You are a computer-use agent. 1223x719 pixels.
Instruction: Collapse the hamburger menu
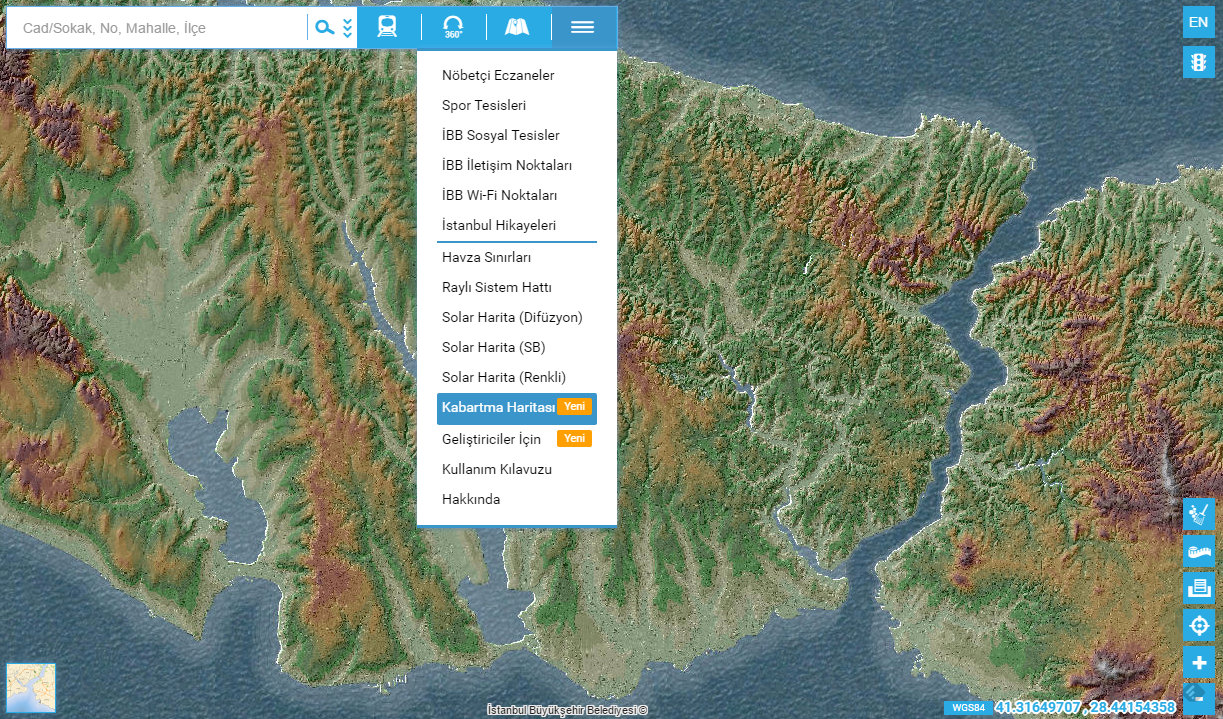(x=582, y=28)
